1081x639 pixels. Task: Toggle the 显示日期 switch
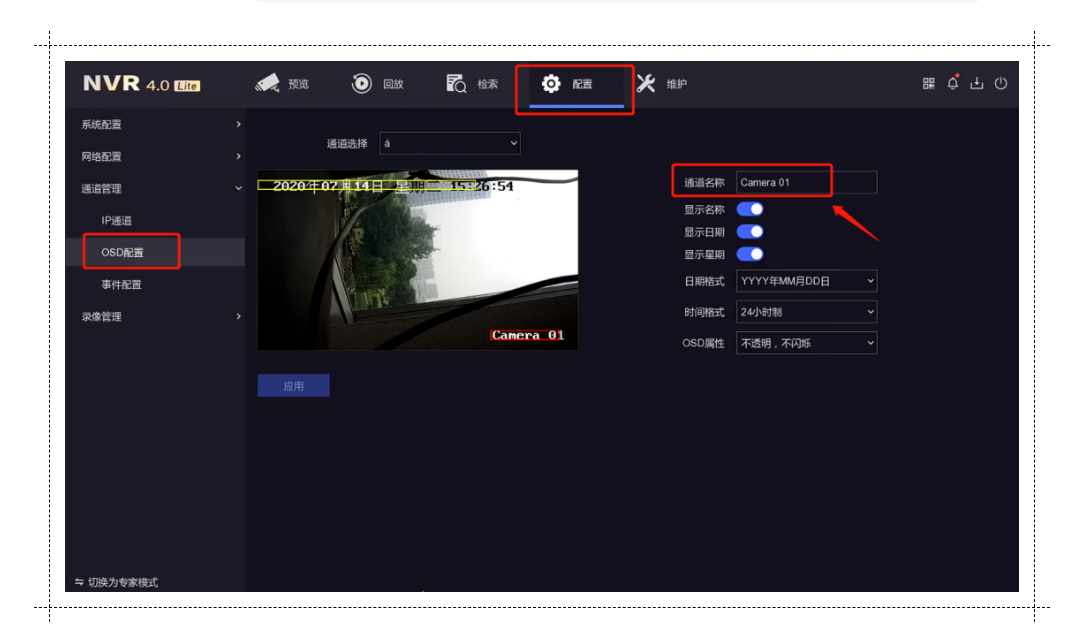(750, 232)
